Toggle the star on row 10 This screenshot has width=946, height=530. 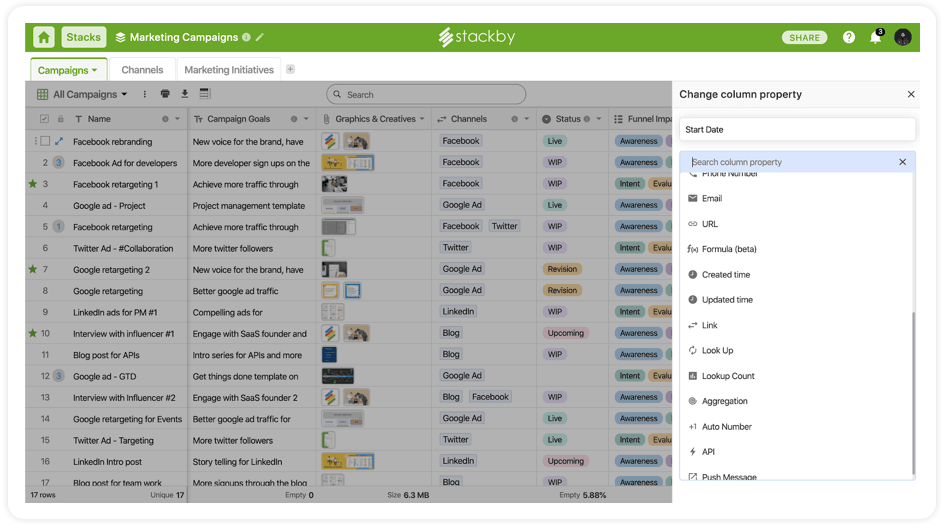(x=33, y=333)
